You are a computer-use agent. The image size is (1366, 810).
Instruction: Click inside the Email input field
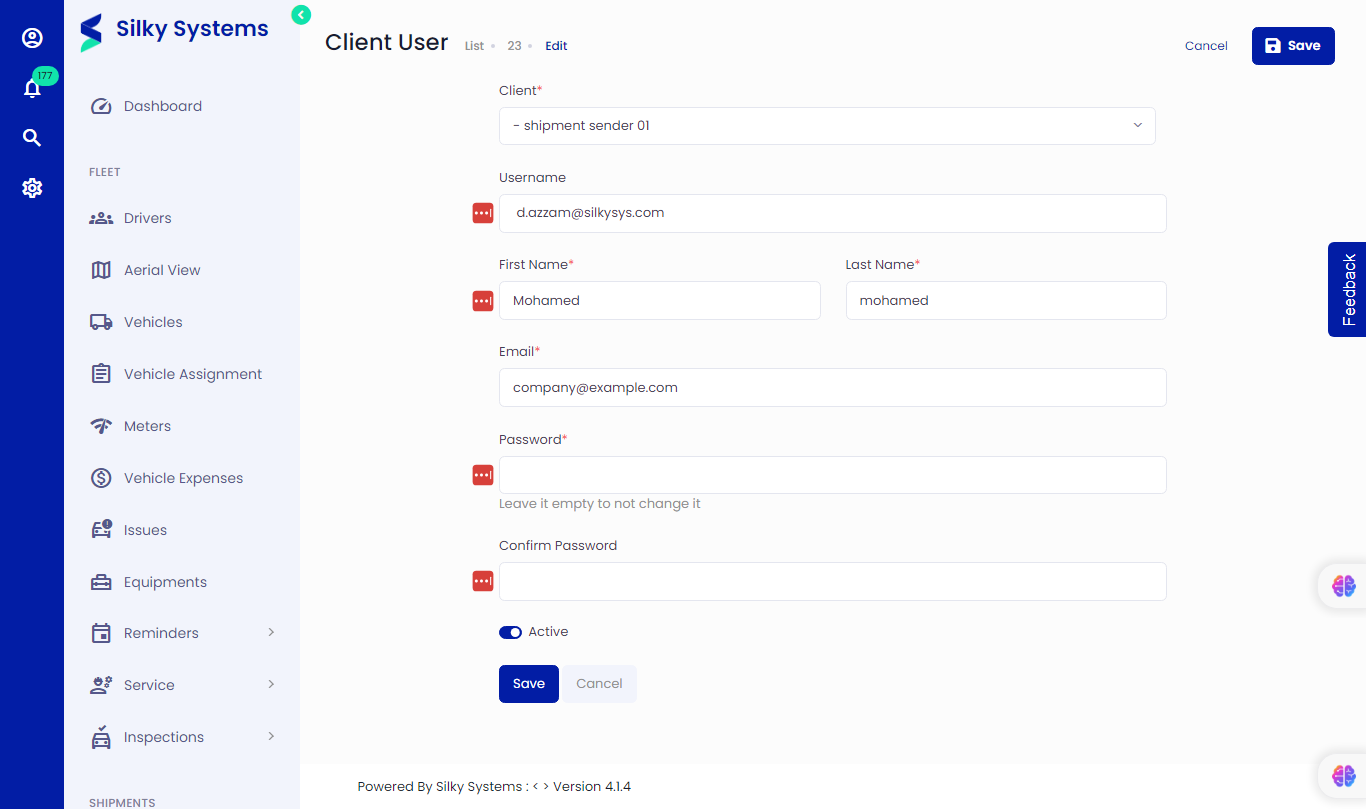coord(832,387)
